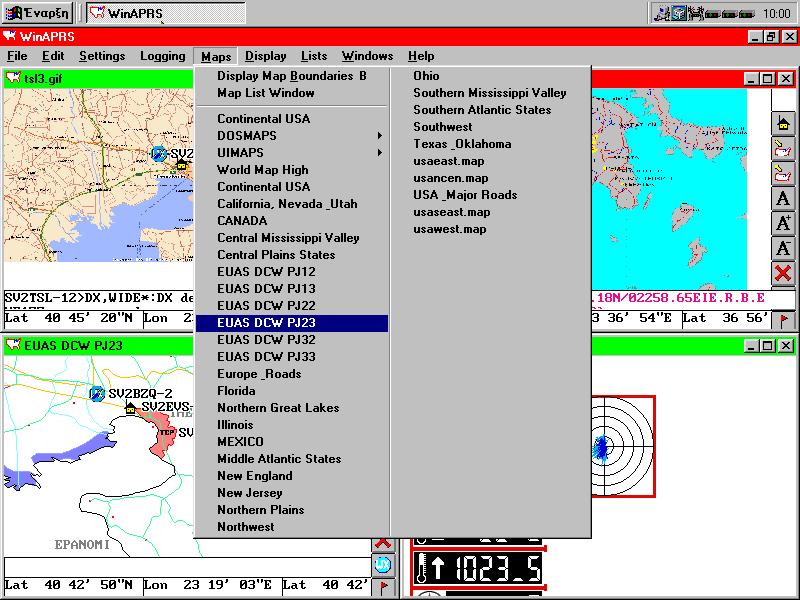Choose EUAS DCW PJ32
Screen dimensions: 800x600
coord(292,340)
